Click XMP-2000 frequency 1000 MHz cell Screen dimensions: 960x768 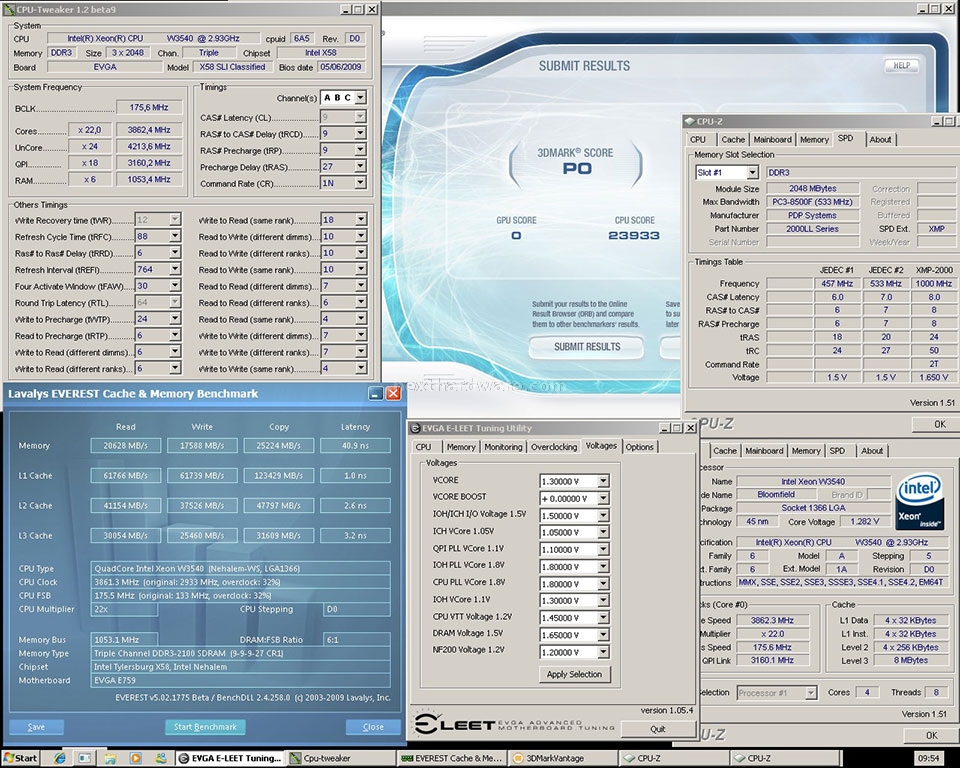coord(934,284)
